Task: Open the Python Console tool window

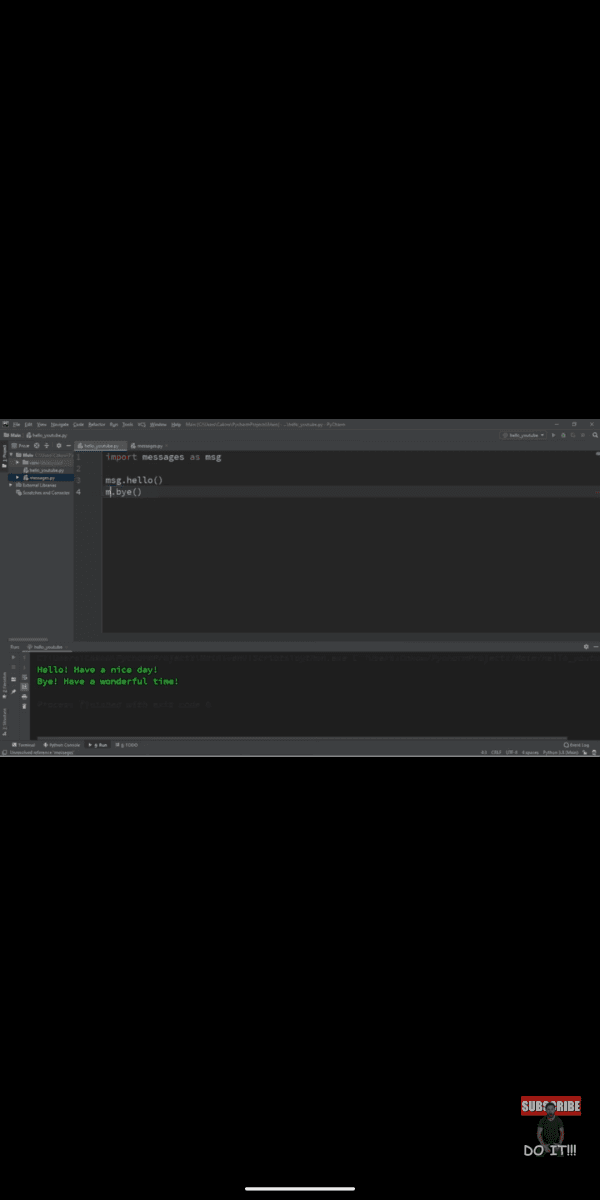Action: pos(63,745)
